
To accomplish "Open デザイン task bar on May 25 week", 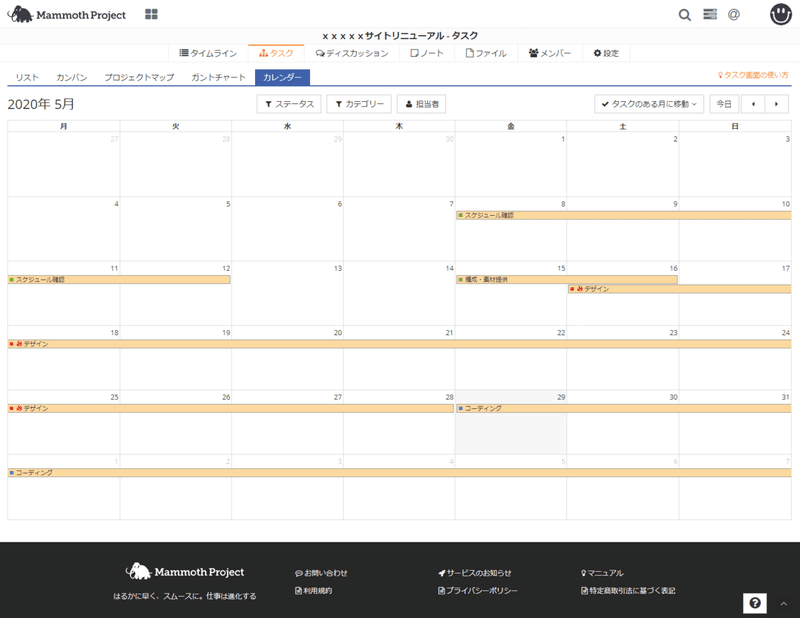I will (x=231, y=408).
